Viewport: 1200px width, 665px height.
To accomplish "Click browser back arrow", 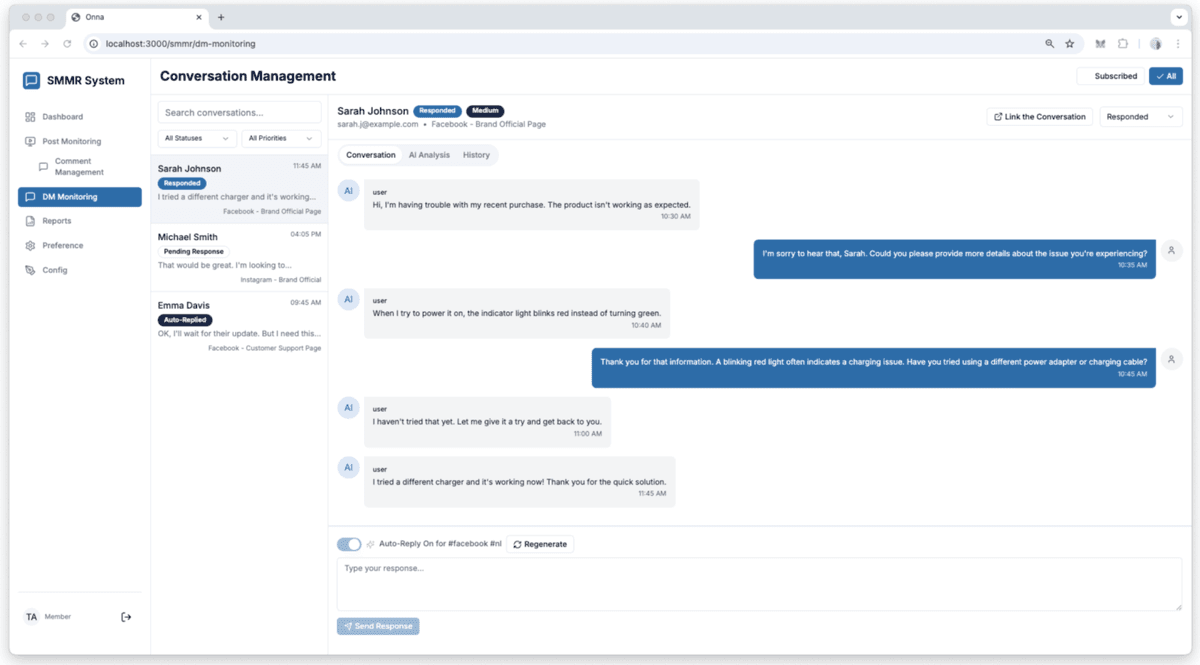I will point(23,44).
